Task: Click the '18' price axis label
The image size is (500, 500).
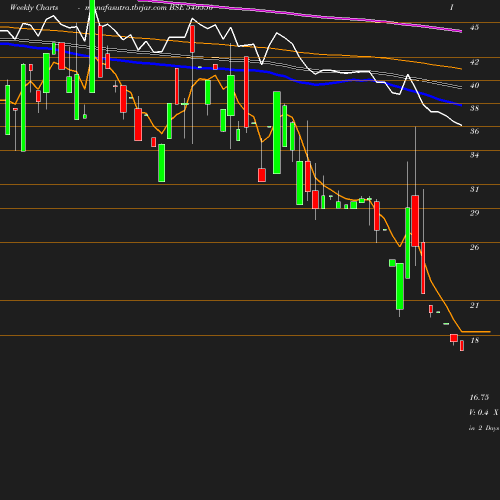Action: pos(474,340)
